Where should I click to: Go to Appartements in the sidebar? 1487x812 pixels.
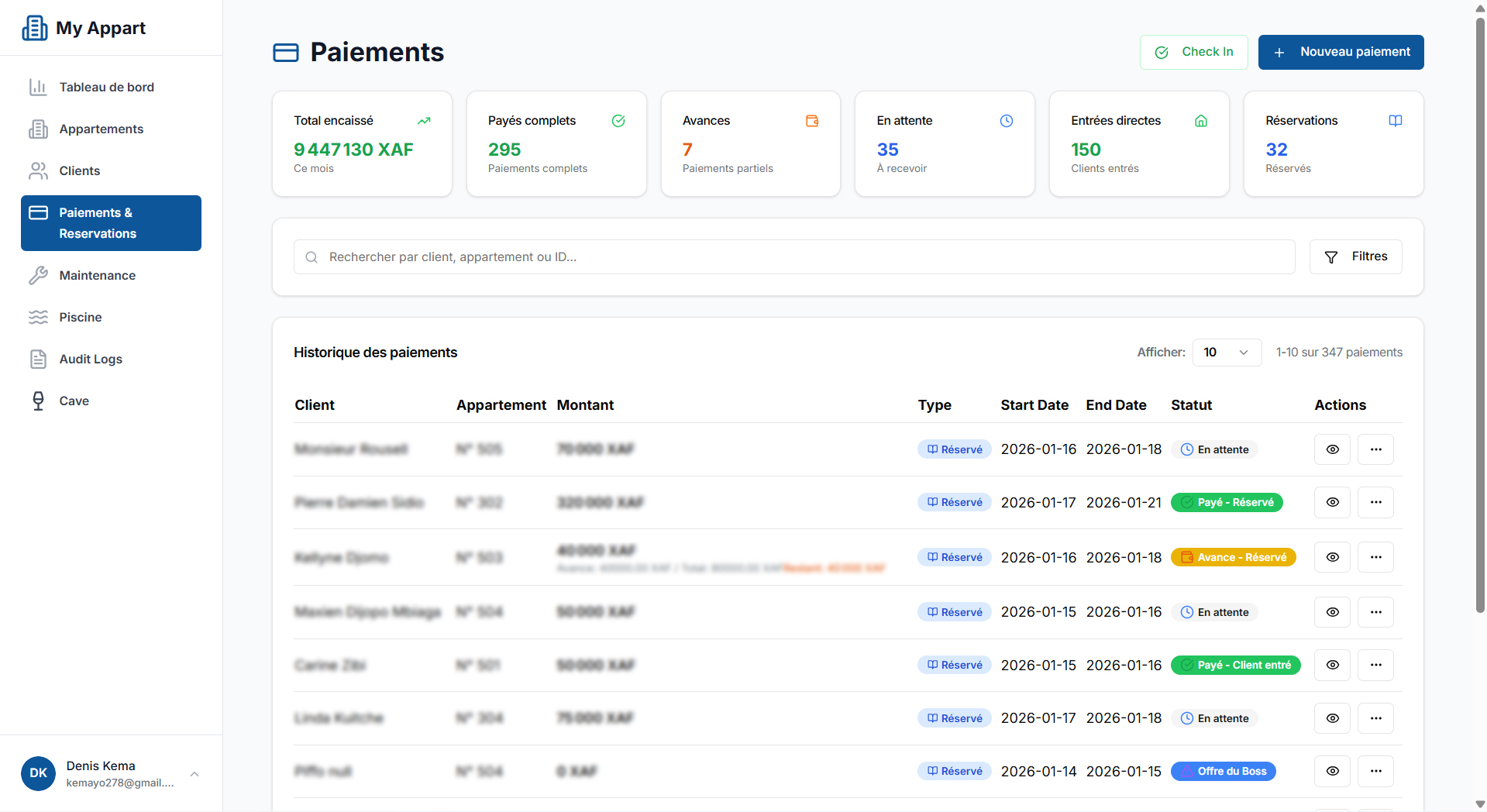click(x=101, y=129)
